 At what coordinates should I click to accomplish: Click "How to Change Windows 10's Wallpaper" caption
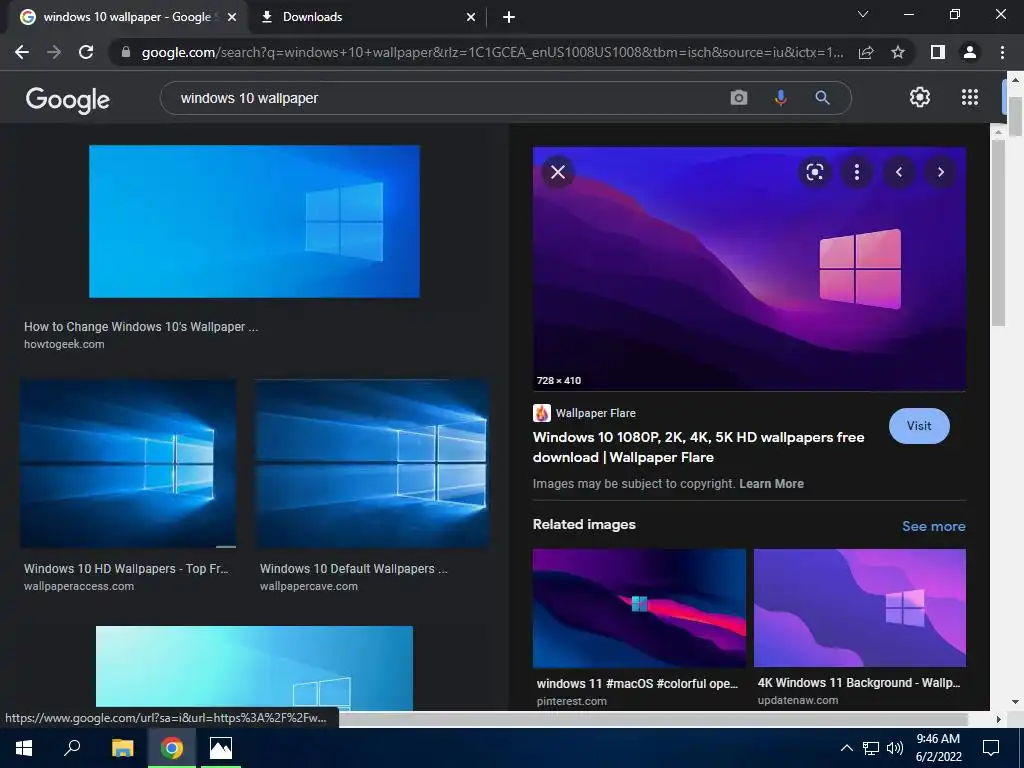tap(141, 327)
